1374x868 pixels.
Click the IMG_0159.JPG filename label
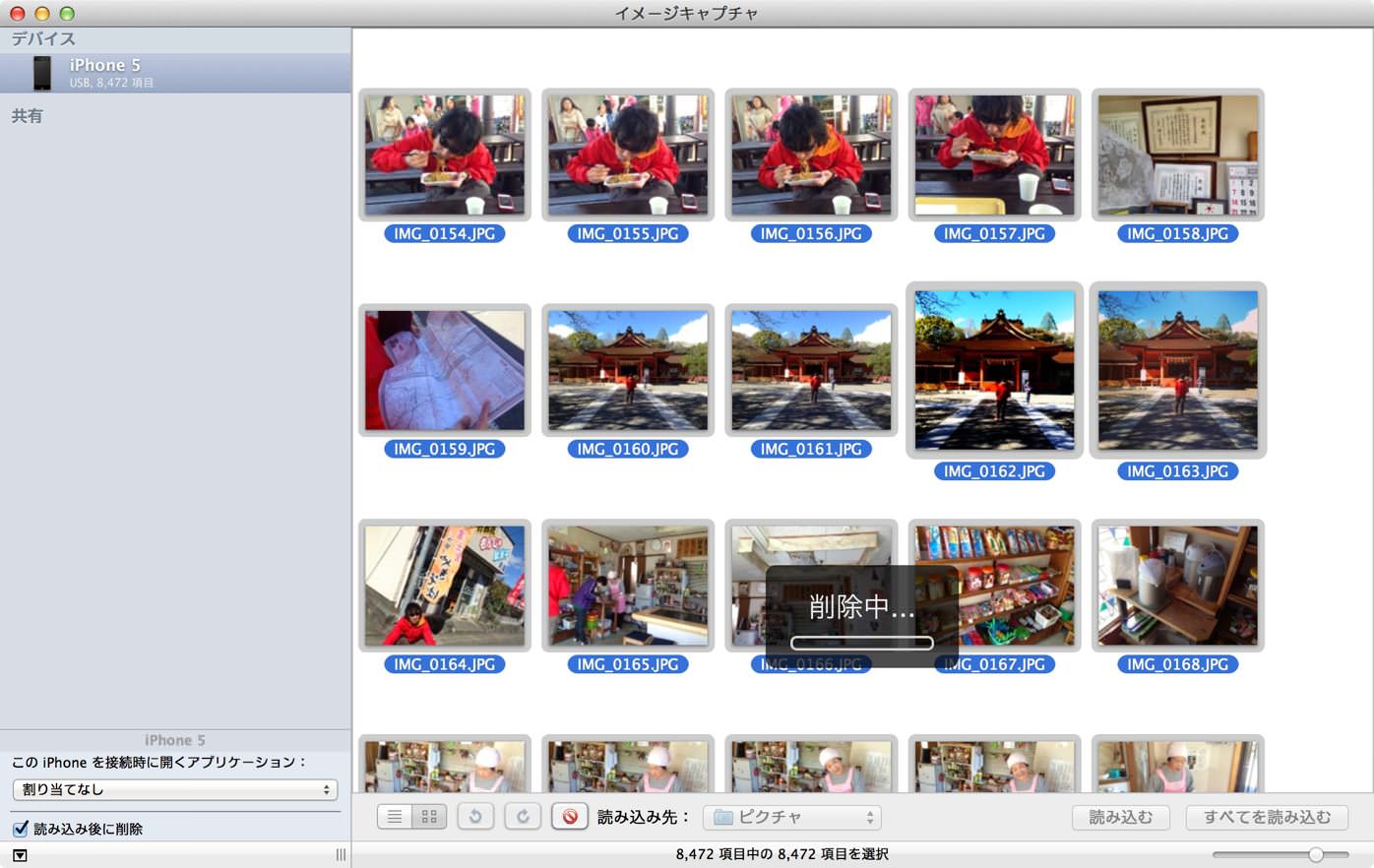[x=445, y=450]
